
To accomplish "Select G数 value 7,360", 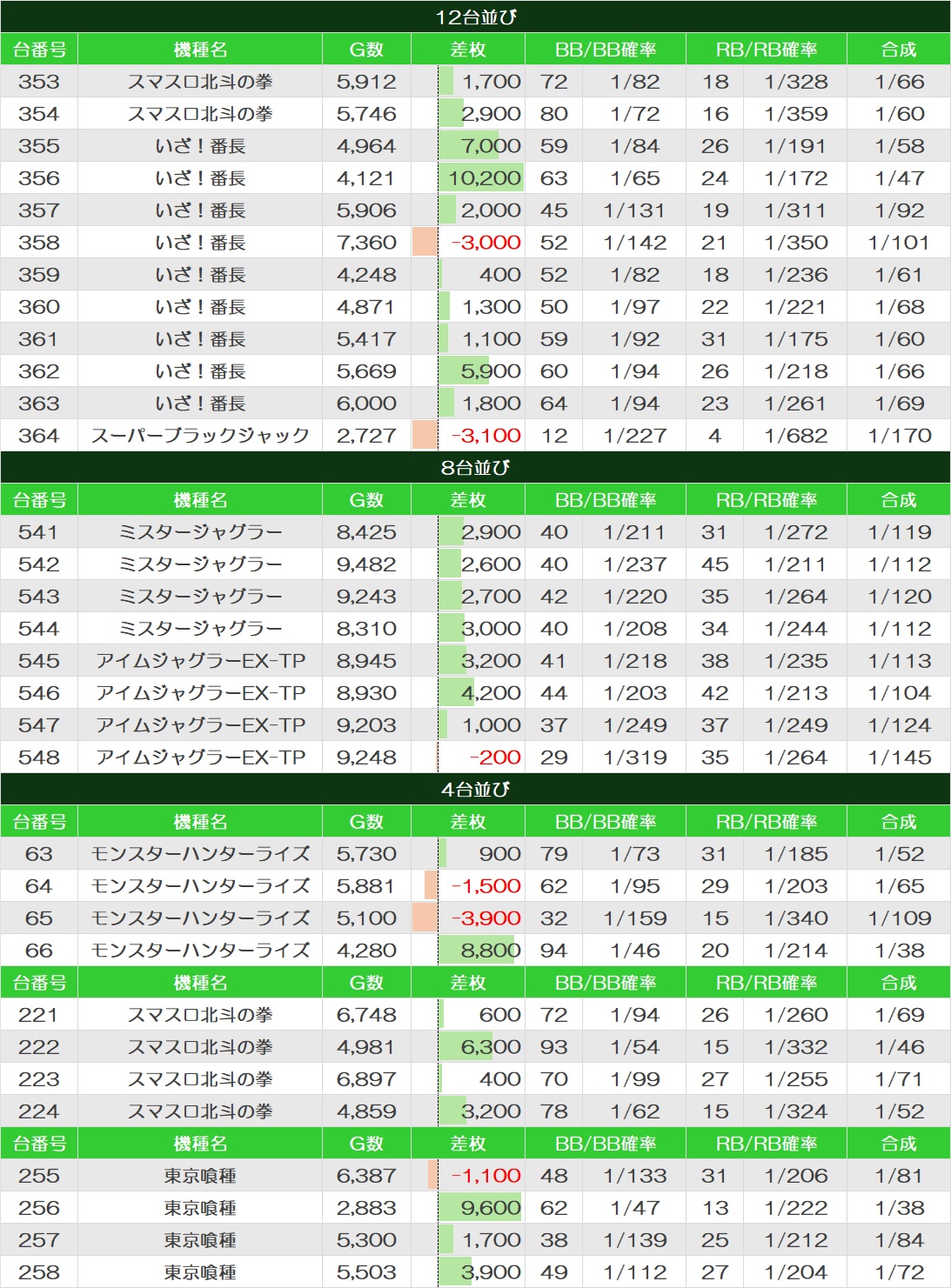I will (x=366, y=243).
